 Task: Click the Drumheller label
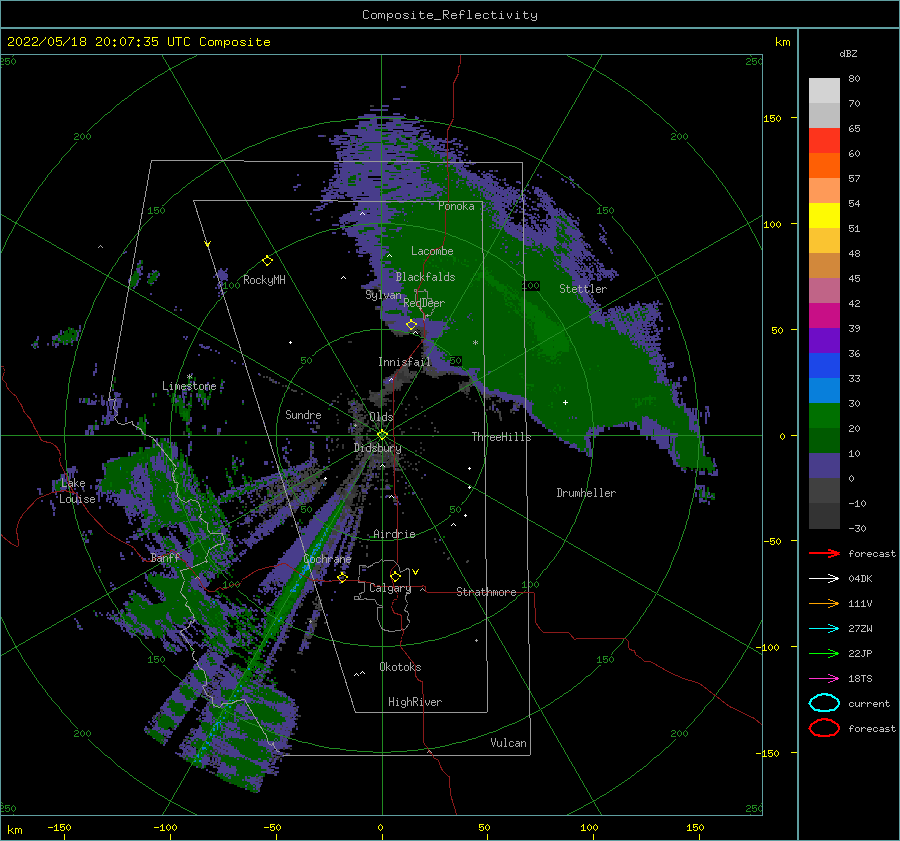coord(586,493)
